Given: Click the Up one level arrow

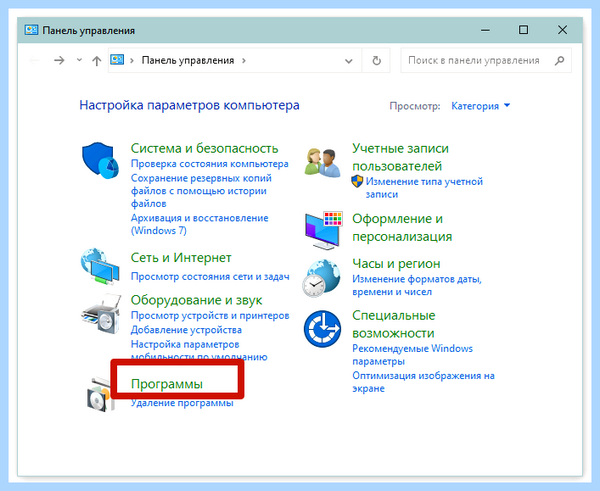Looking at the screenshot, I should [96, 60].
